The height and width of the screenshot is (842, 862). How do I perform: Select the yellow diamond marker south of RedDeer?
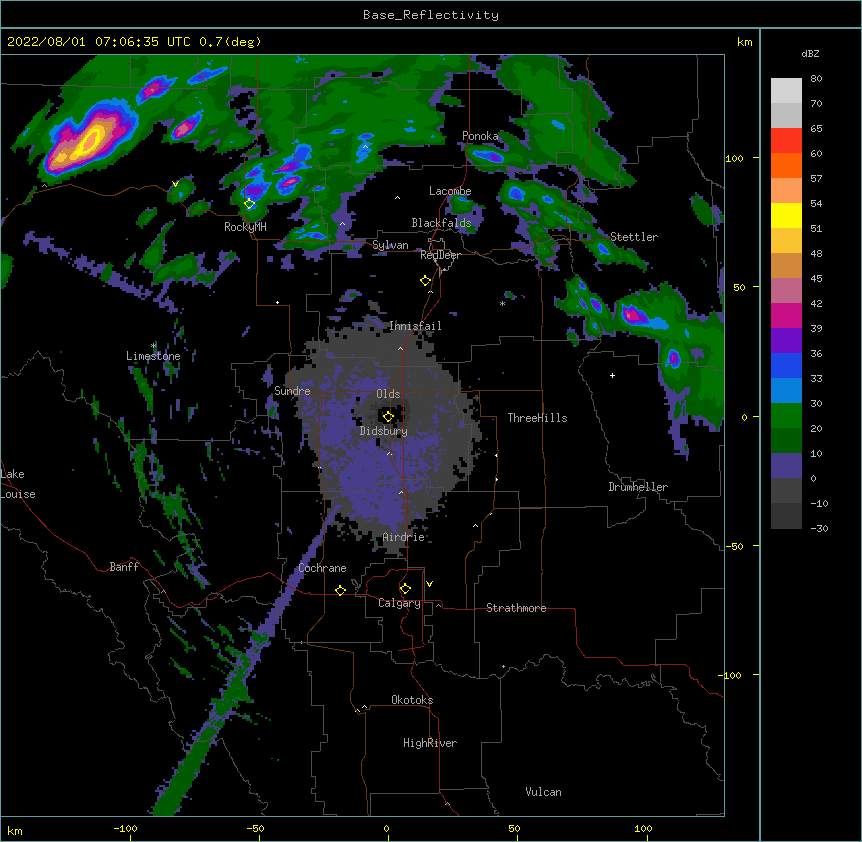pos(425,281)
